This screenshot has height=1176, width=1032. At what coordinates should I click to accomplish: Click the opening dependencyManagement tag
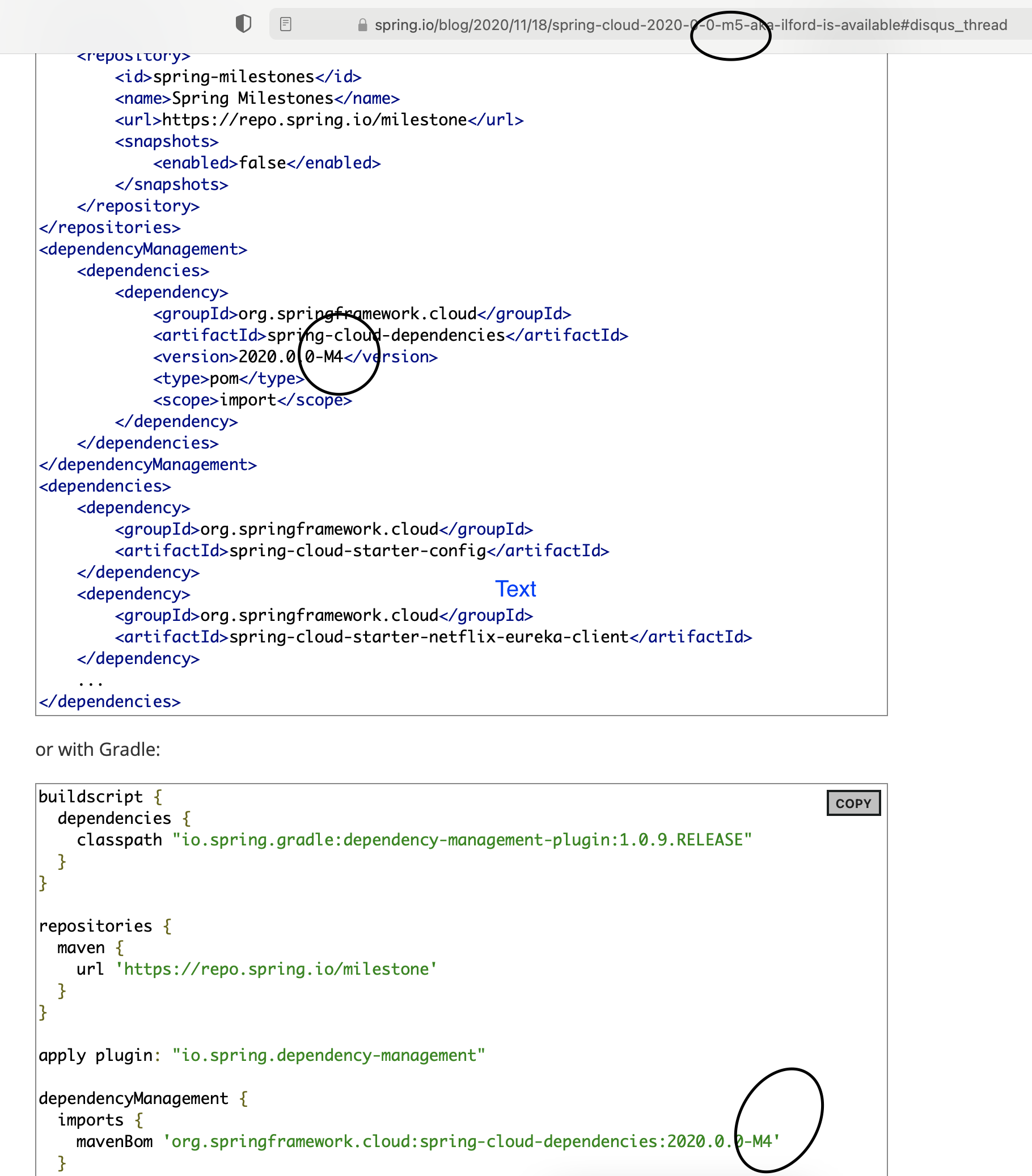[x=143, y=249]
